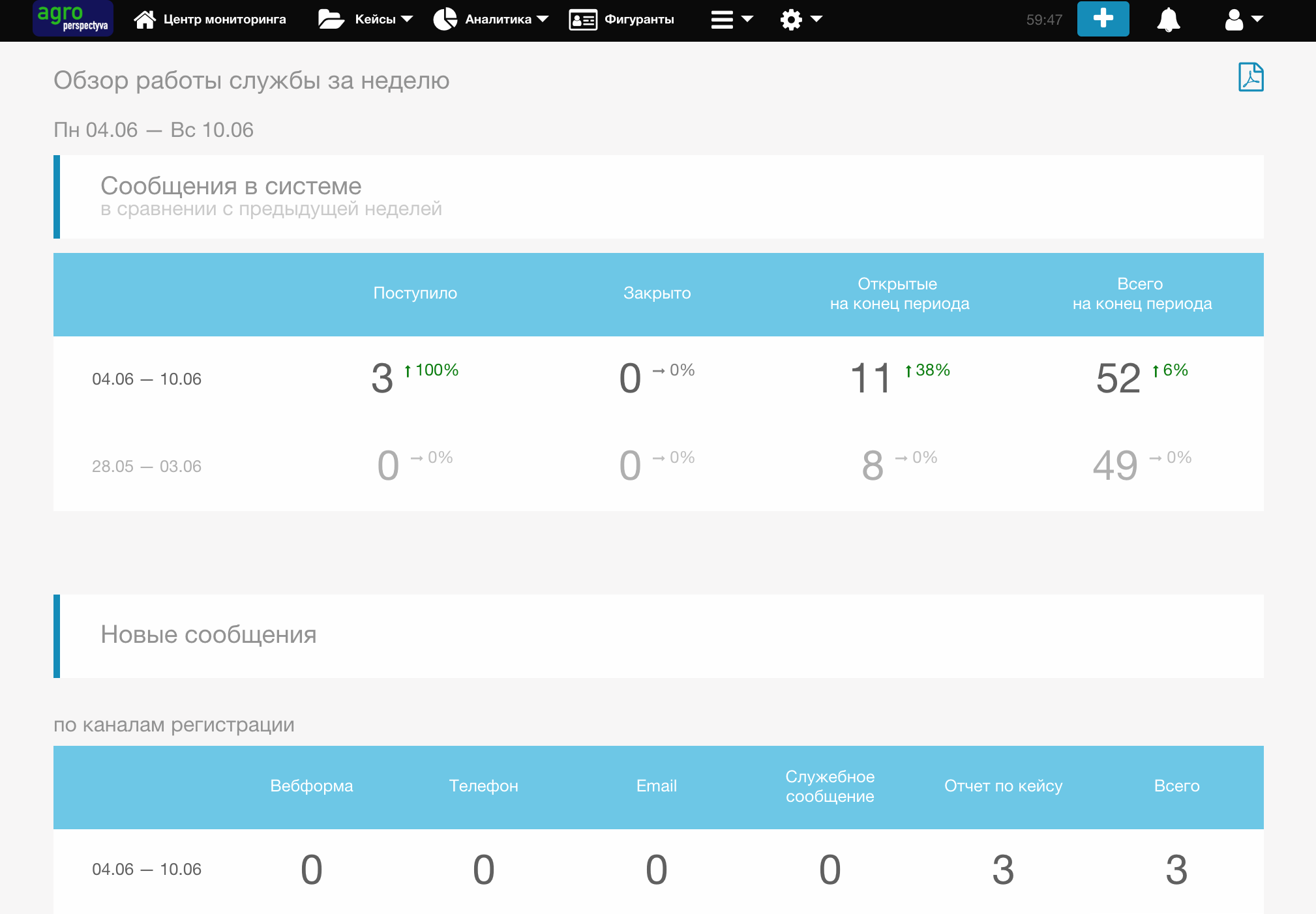Expand the Аналитика dropdown arrow
1316x914 pixels.
543,20
